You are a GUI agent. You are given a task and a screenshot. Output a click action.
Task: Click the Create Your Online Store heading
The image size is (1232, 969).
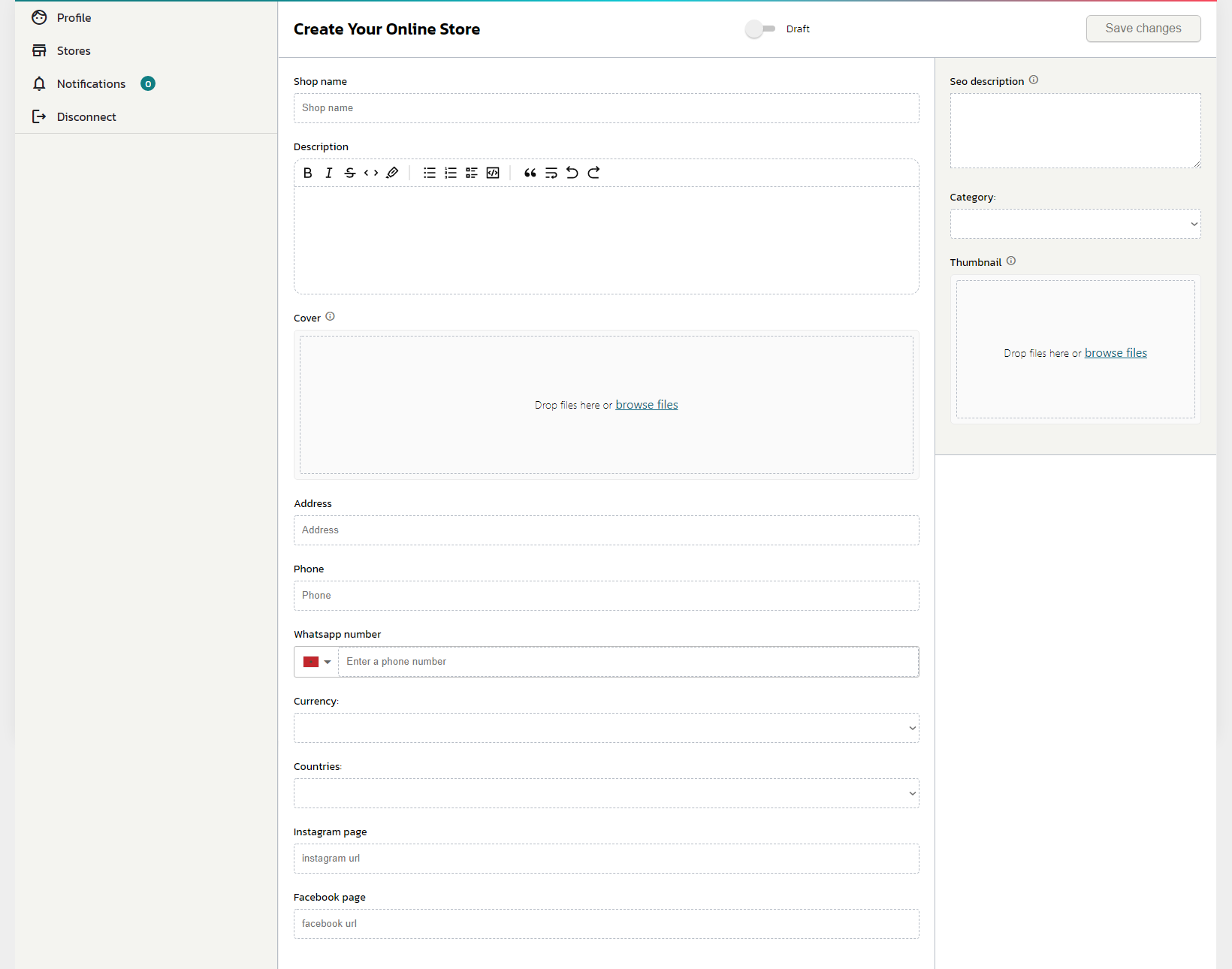pos(387,29)
